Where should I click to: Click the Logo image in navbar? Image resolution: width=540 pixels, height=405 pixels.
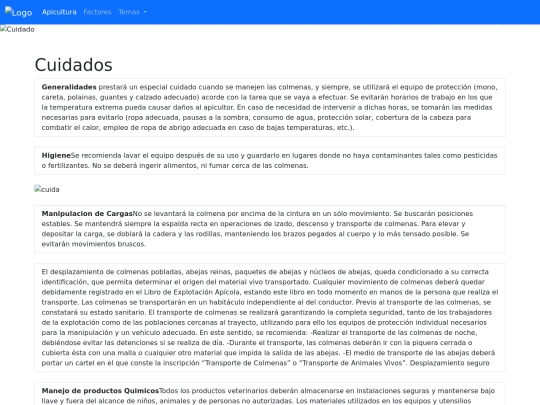(x=18, y=12)
